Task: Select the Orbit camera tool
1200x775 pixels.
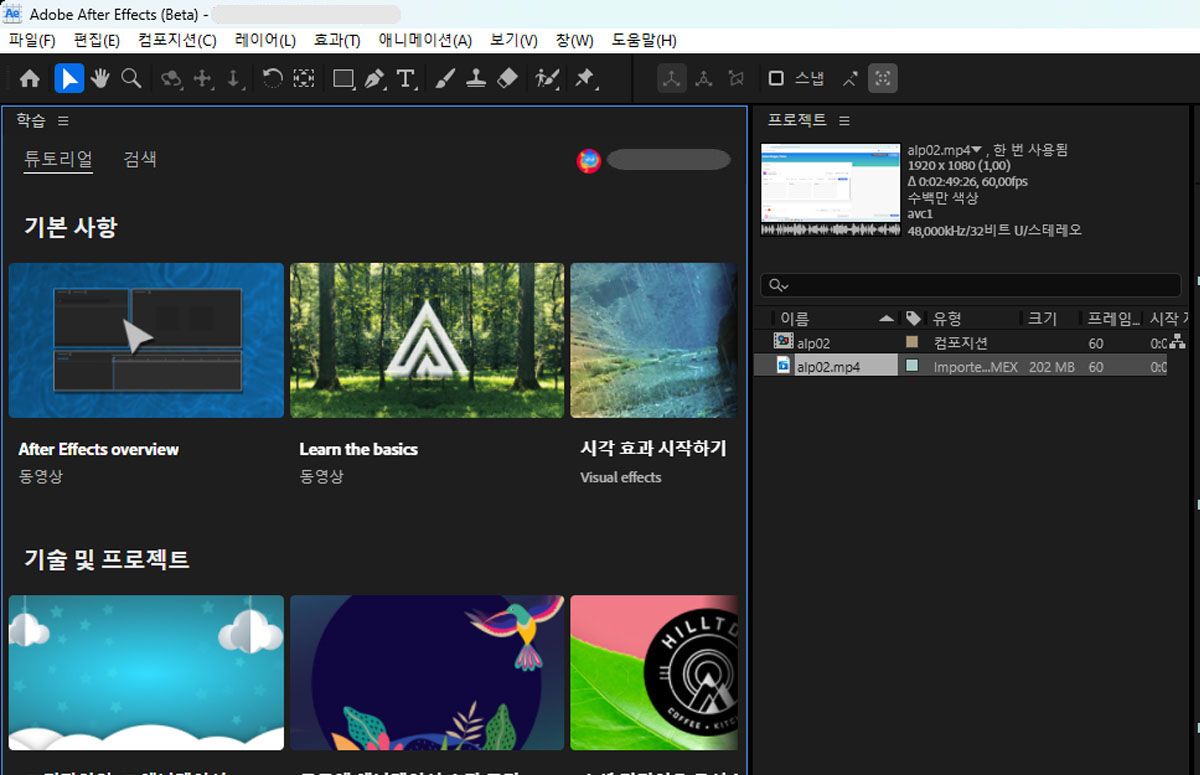Action: click(x=172, y=78)
